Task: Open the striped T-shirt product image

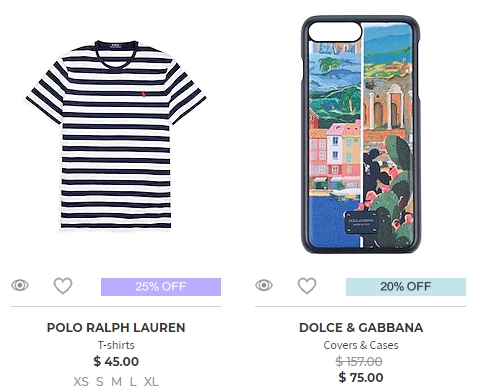Action: pos(116,135)
